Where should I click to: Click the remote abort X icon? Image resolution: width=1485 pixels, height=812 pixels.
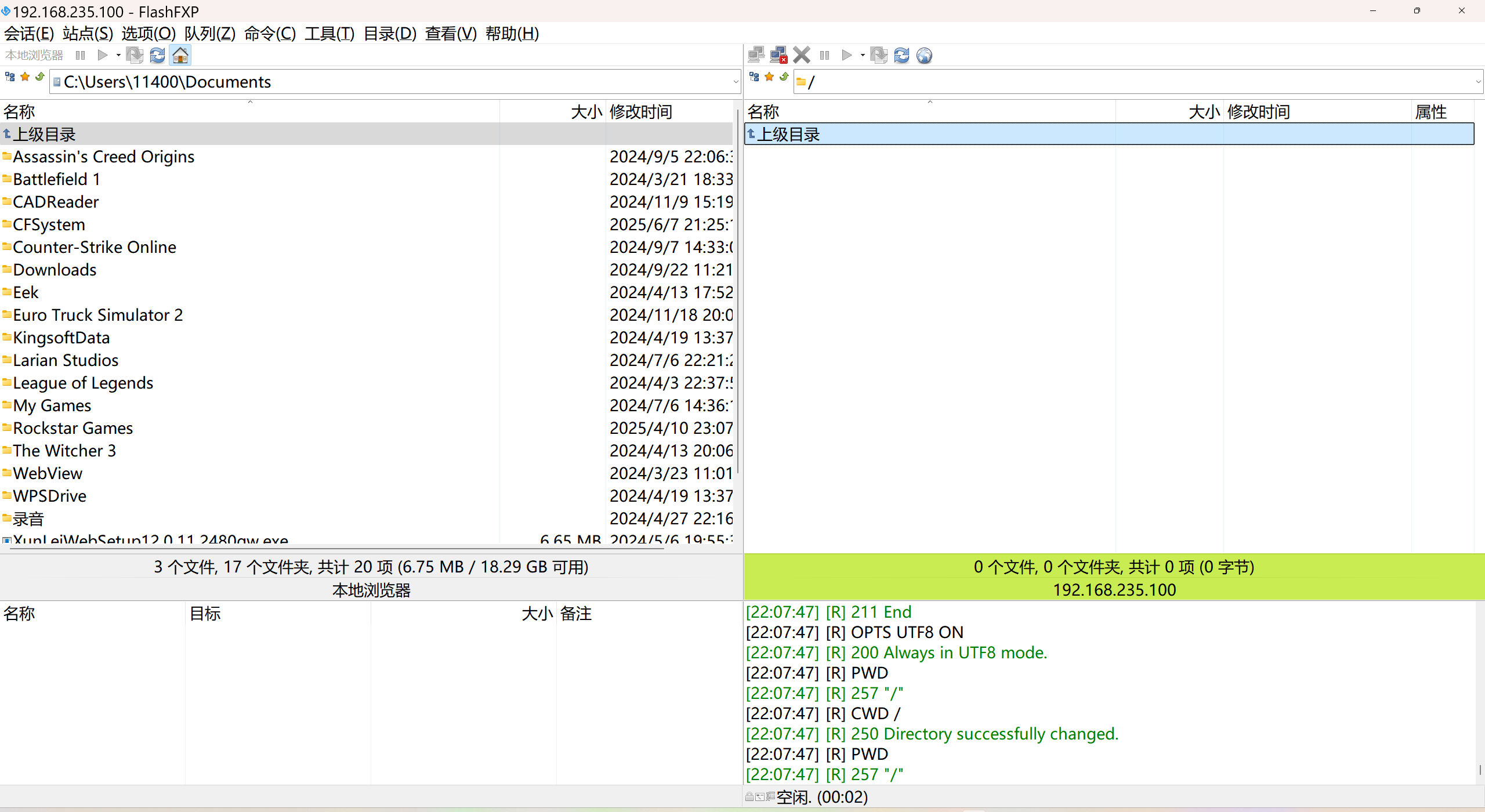click(x=802, y=55)
